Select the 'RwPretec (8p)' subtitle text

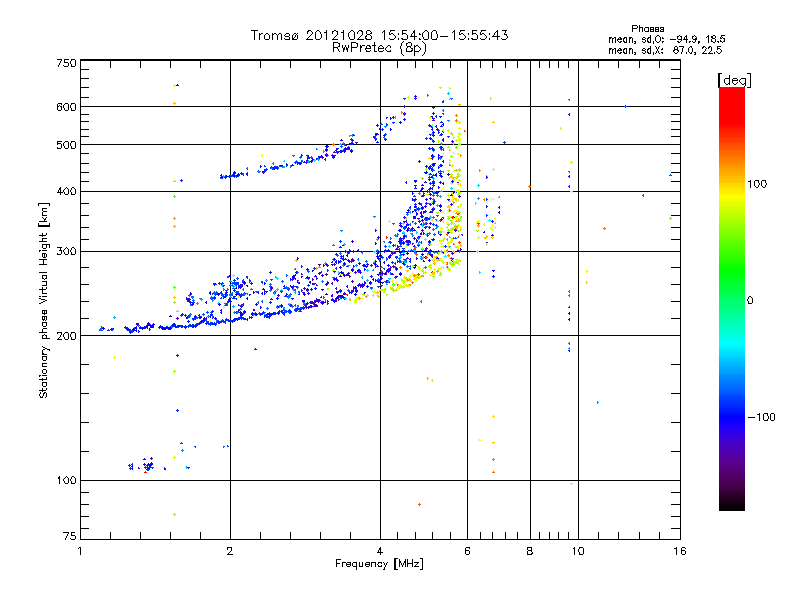click(379, 48)
